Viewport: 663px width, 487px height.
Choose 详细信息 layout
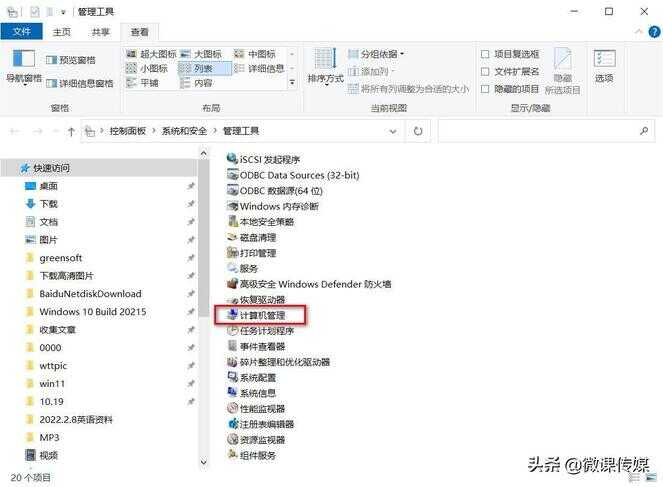pyautogui.click(x=259, y=68)
